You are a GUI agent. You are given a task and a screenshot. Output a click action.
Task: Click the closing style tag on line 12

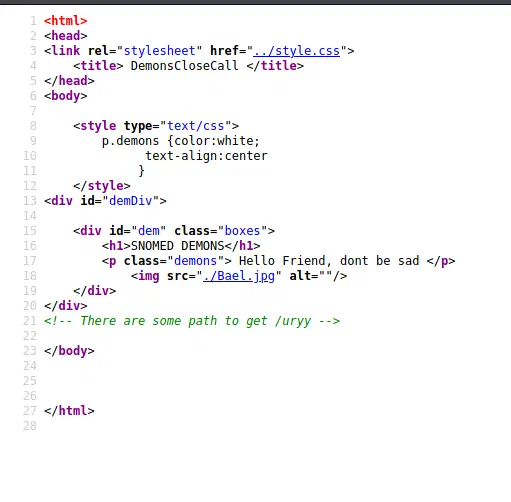(x=102, y=186)
